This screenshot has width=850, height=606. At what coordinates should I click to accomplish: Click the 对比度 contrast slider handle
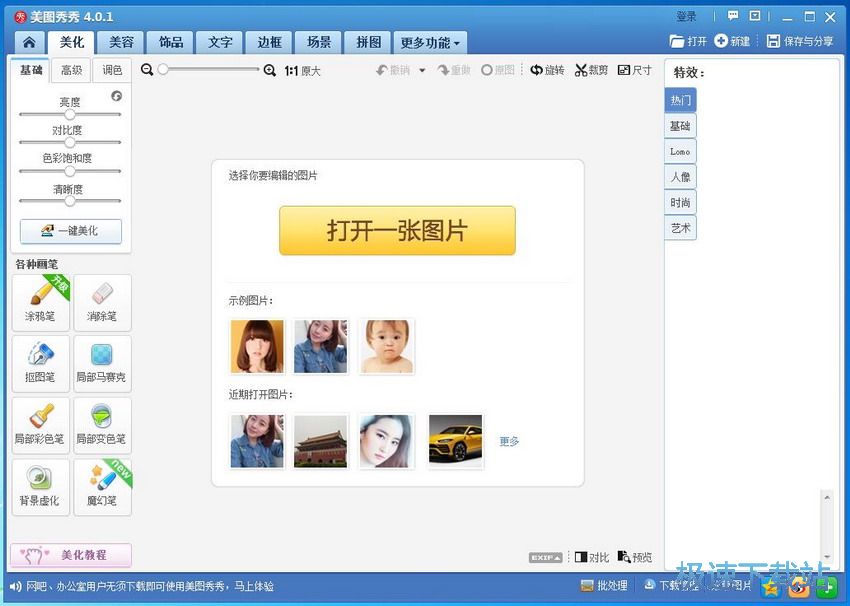tap(70, 143)
